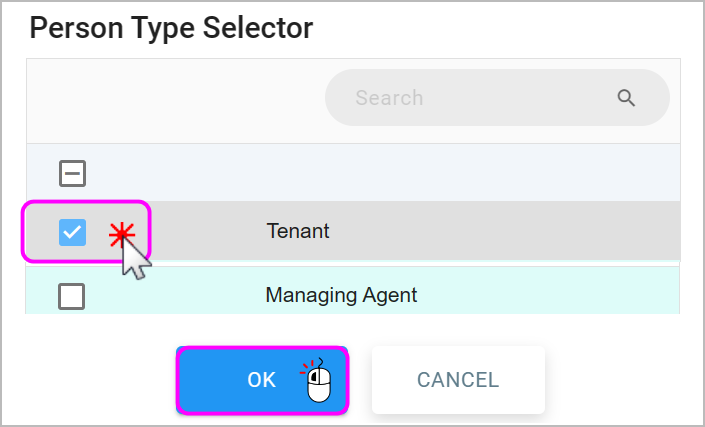Check the Managing Agent checkbox
Viewport: 705px width, 427px height.
click(x=71, y=296)
